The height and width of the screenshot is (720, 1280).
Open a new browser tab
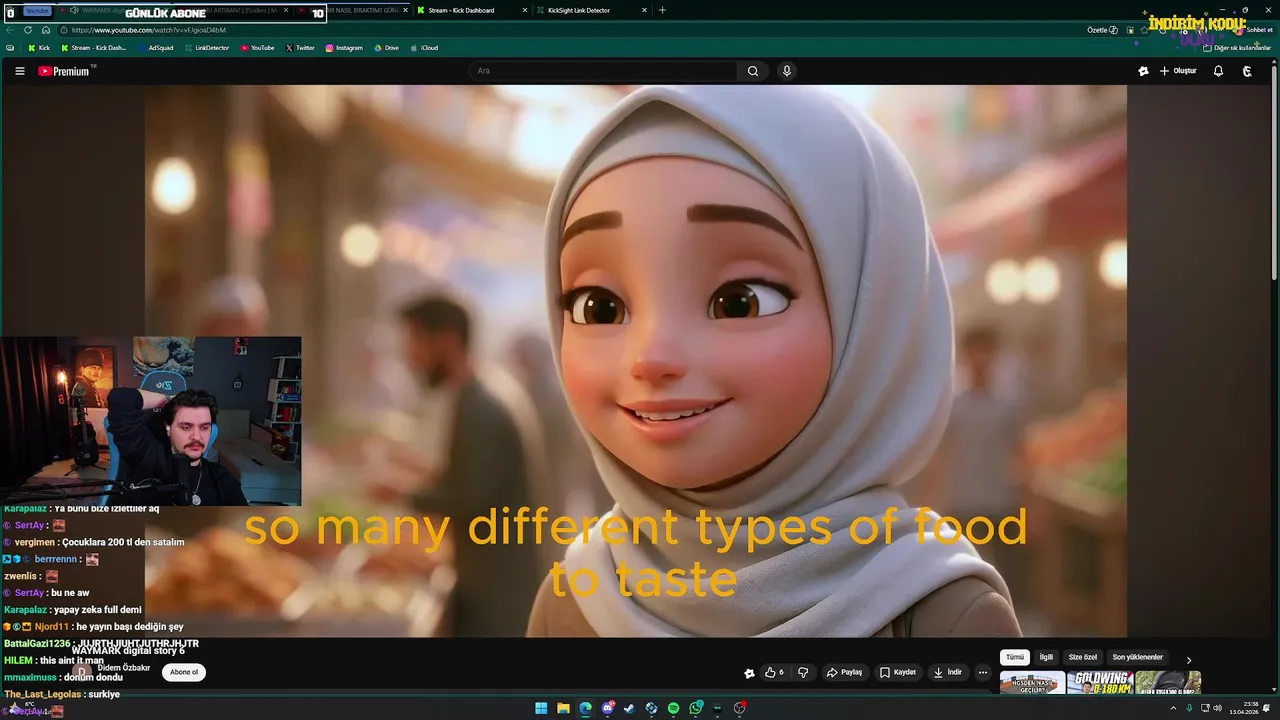click(662, 10)
